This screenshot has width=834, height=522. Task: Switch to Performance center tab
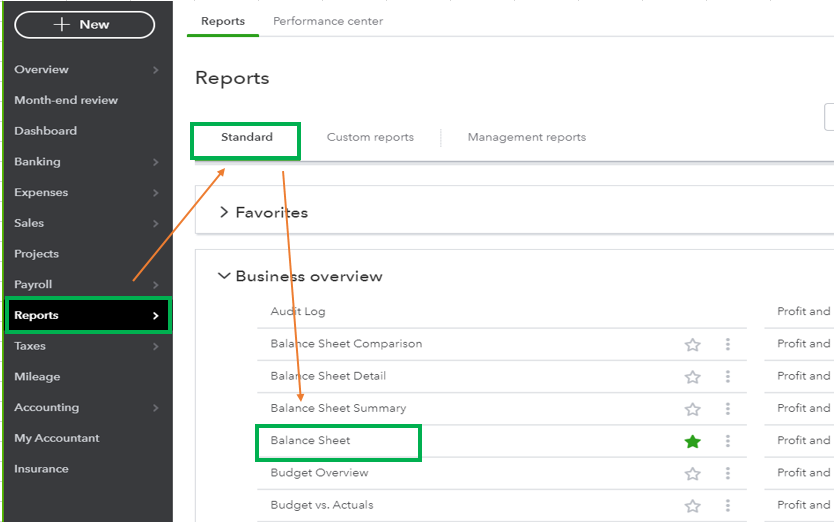(x=328, y=21)
